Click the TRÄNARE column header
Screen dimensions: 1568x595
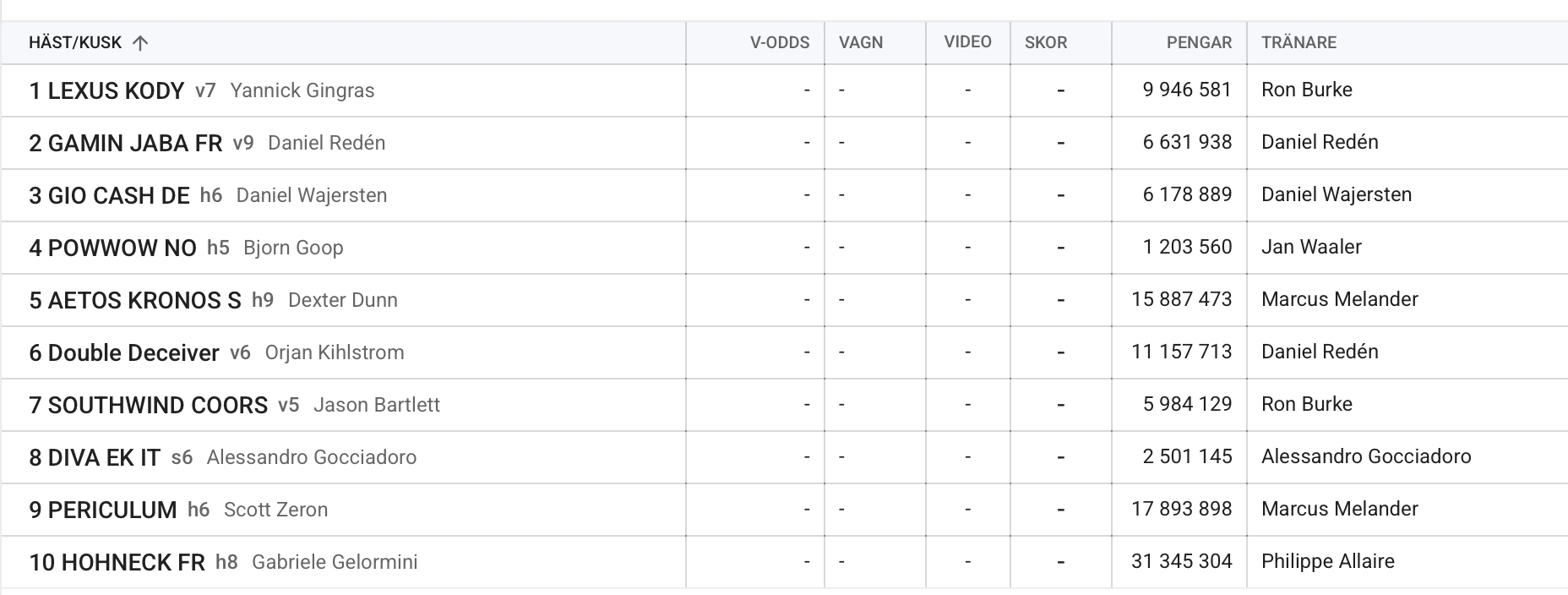pos(1298,42)
